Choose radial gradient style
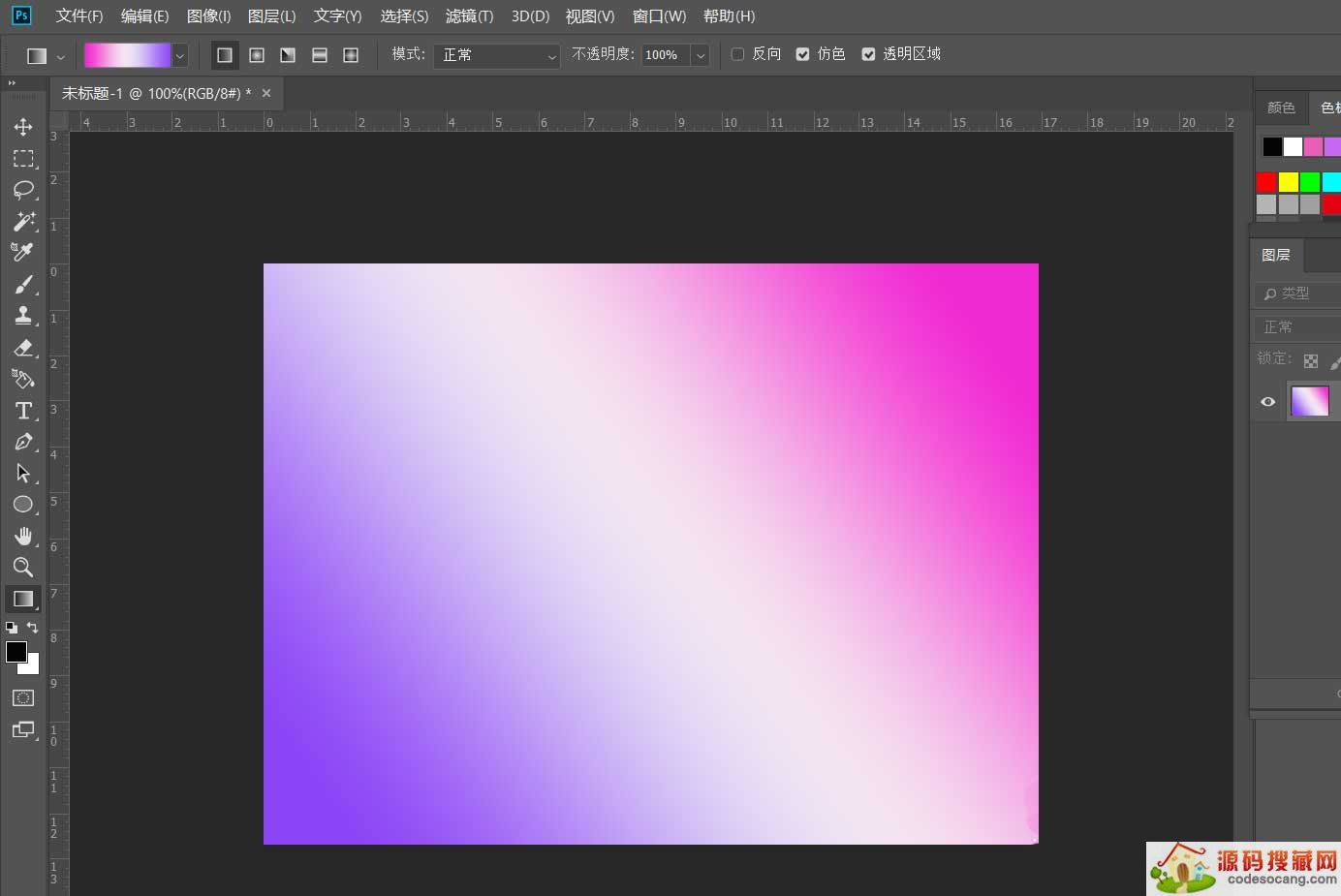The width and height of the screenshot is (1341, 896). pos(257,55)
